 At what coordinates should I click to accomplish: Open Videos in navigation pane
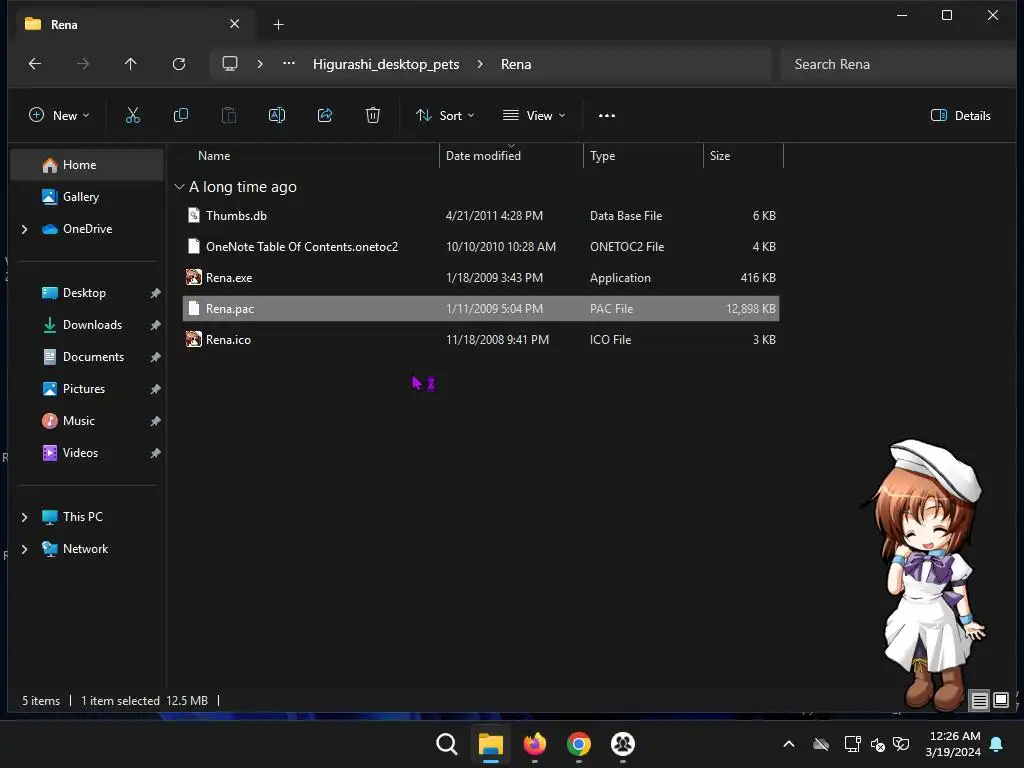point(87,453)
